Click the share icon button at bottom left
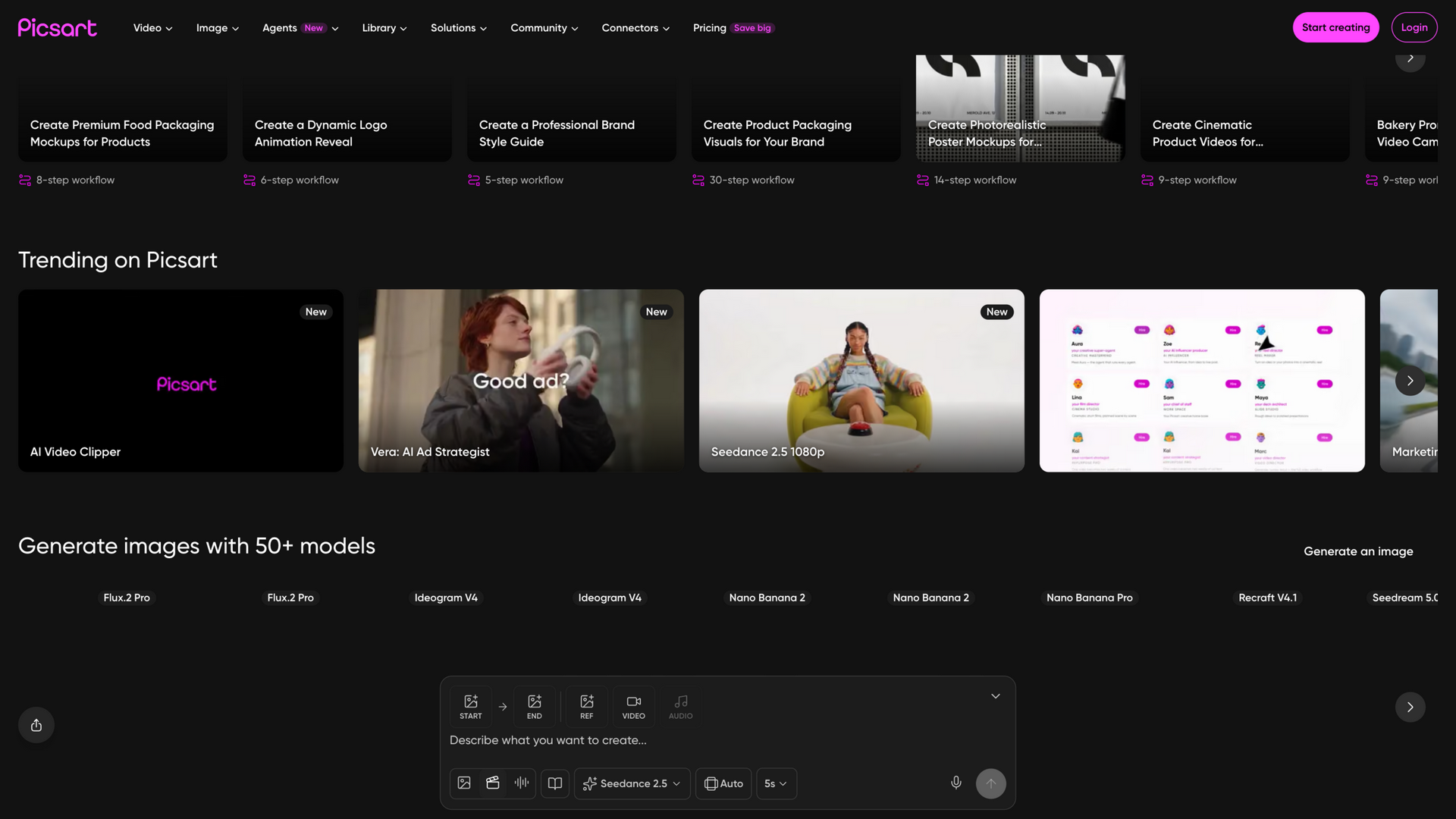1456x819 pixels. coord(36,725)
